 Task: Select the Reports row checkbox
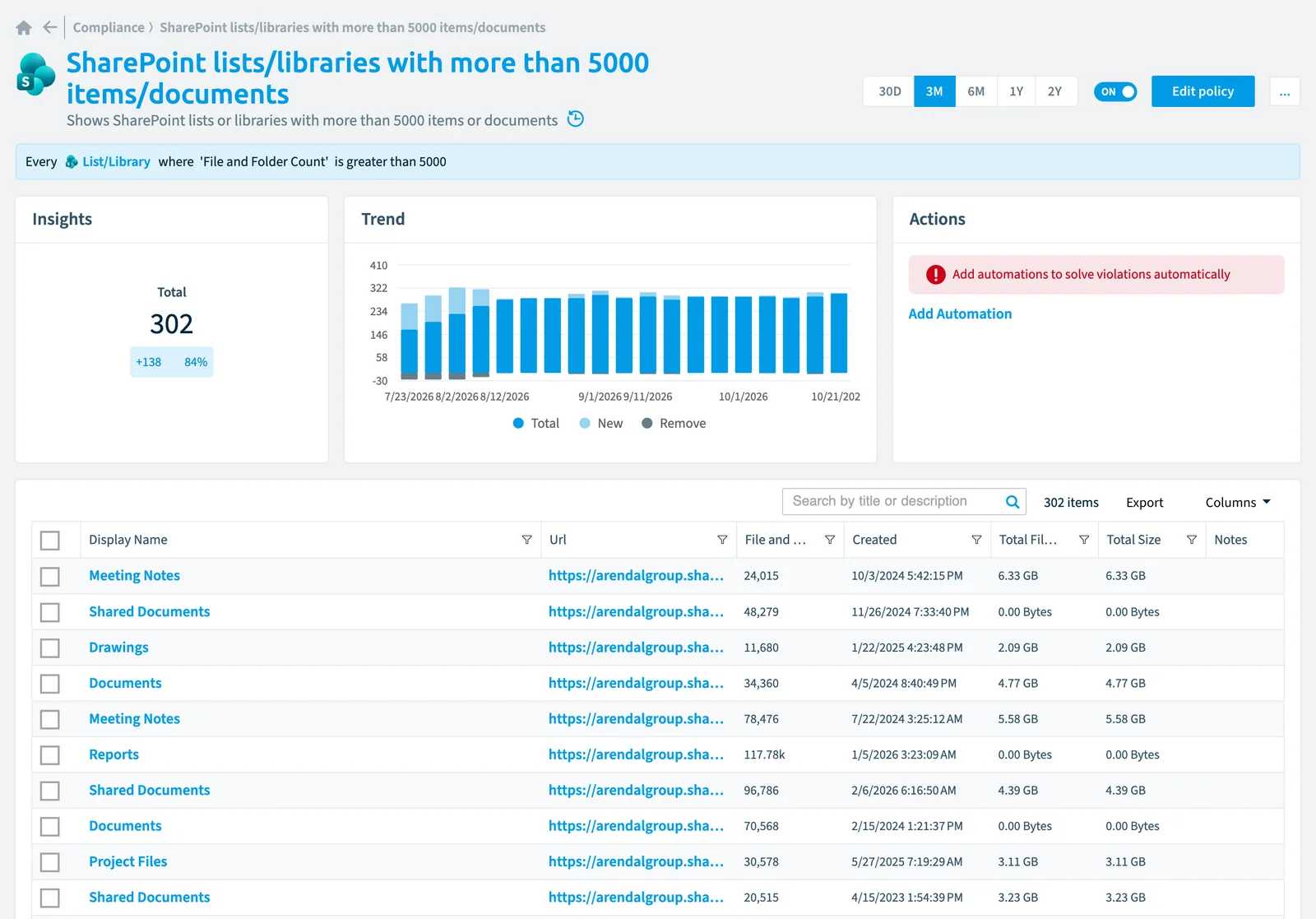50,755
